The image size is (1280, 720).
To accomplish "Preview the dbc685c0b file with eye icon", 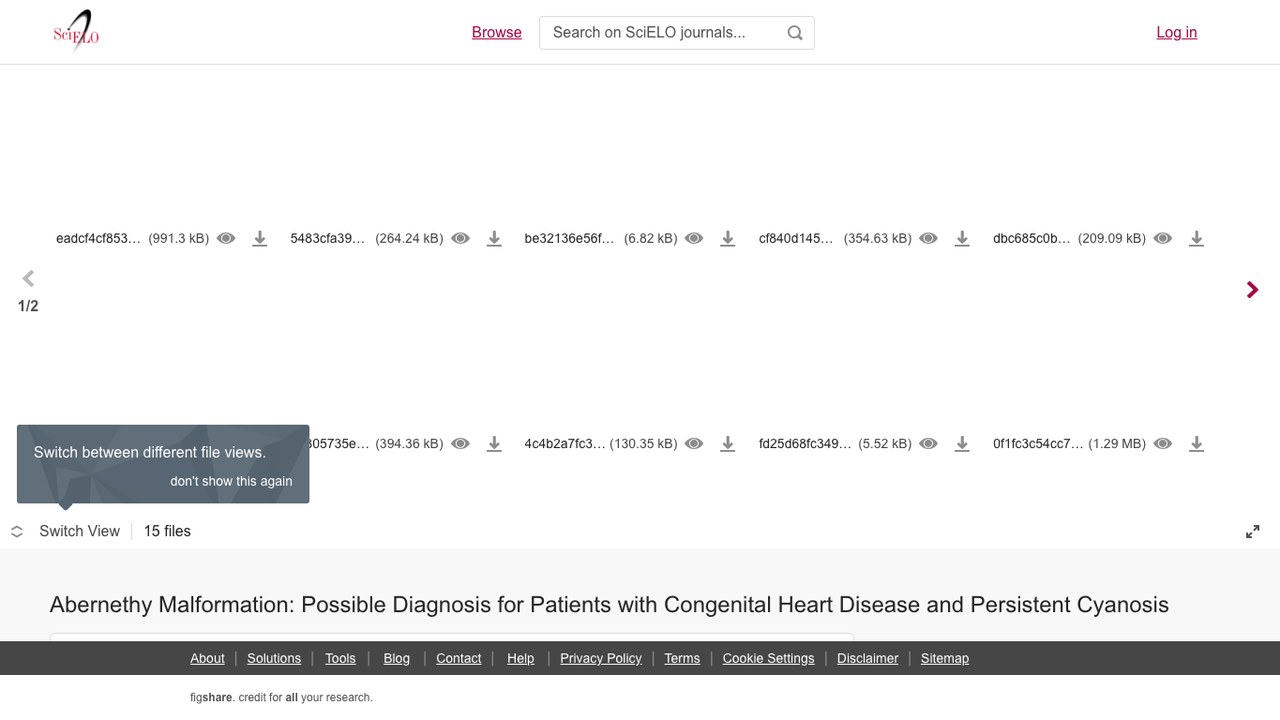I will point(1162,238).
